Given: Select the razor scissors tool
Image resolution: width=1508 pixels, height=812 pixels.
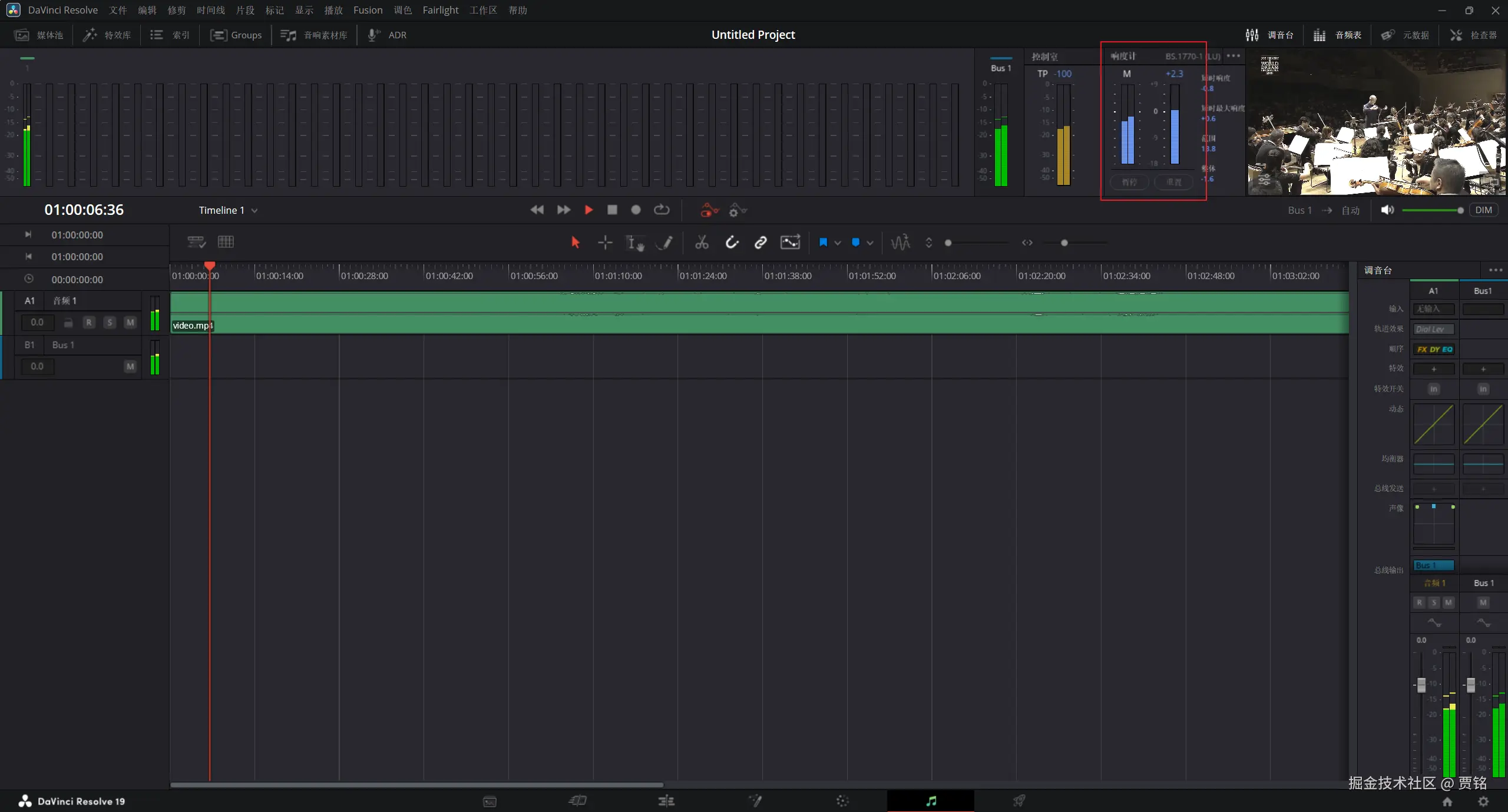Looking at the screenshot, I should [x=701, y=243].
